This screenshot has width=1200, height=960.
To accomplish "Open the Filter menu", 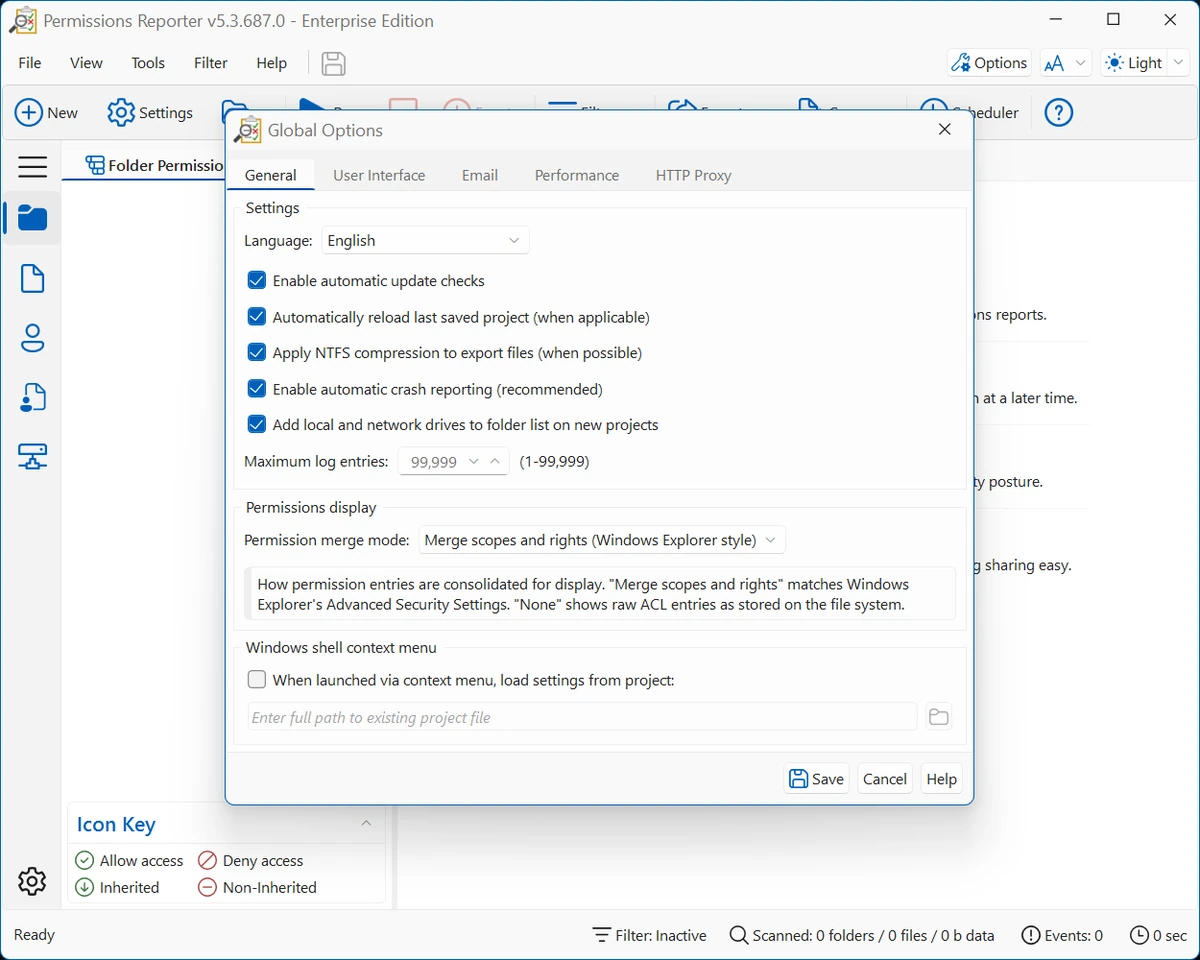I will click(211, 63).
